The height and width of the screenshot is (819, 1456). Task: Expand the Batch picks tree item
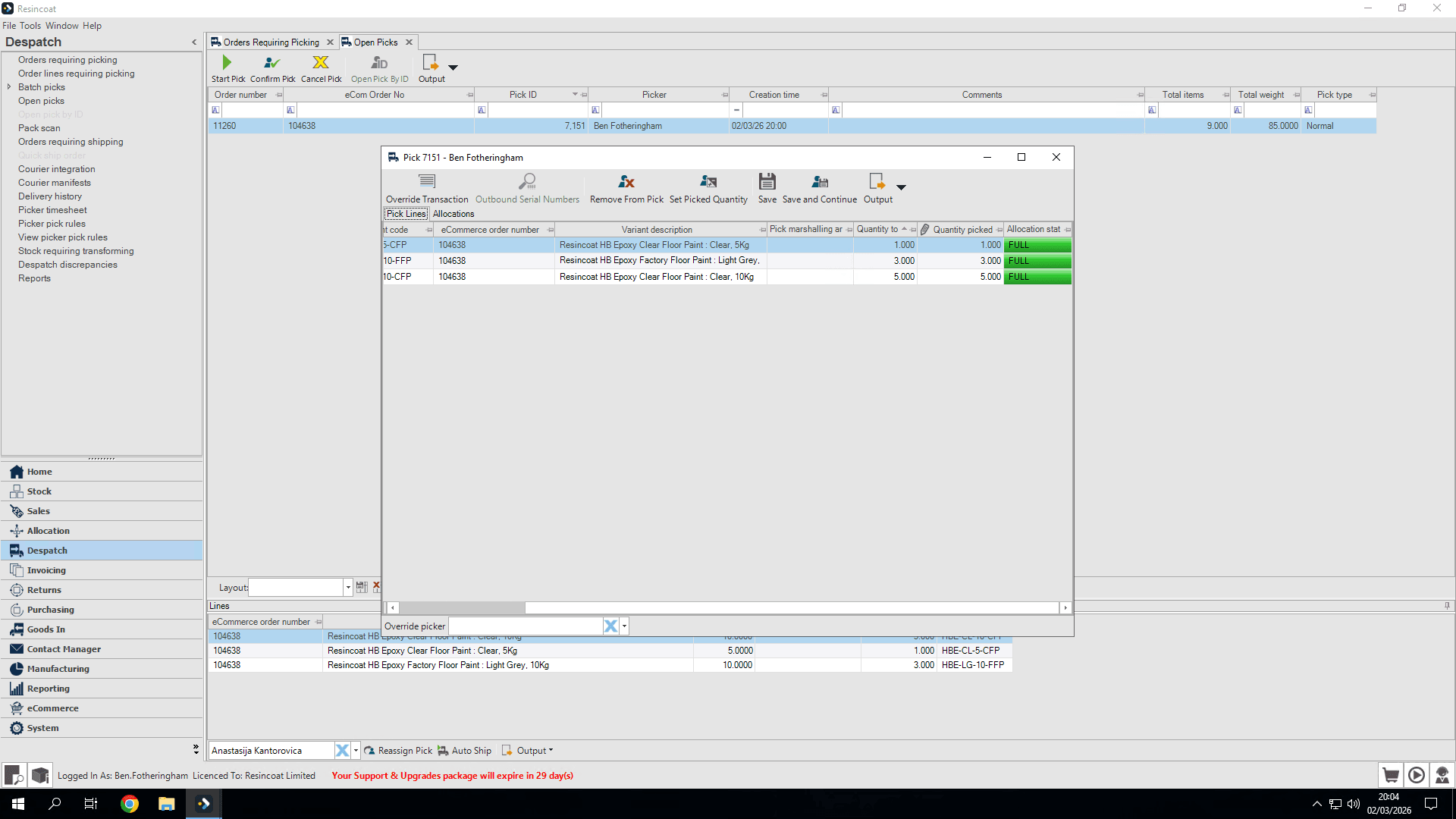point(9,87)
